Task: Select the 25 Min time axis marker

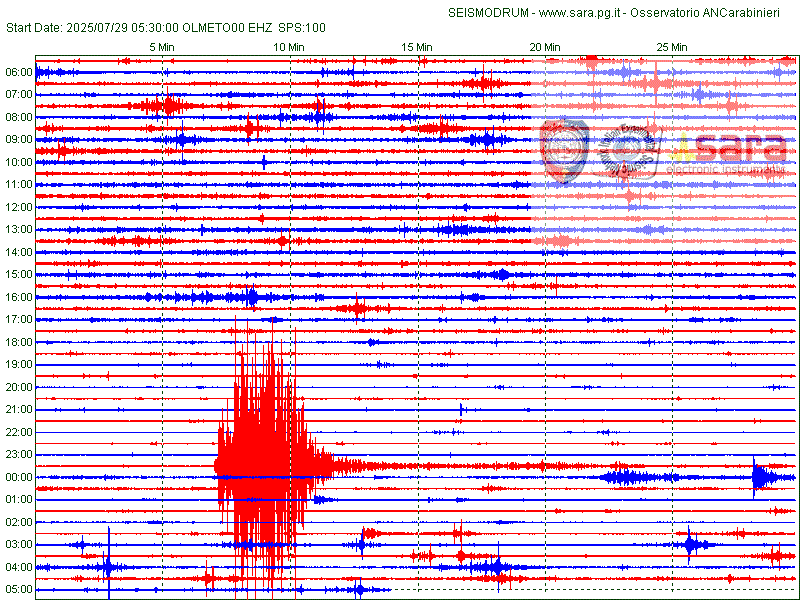Action: click(x=672, y=47)
